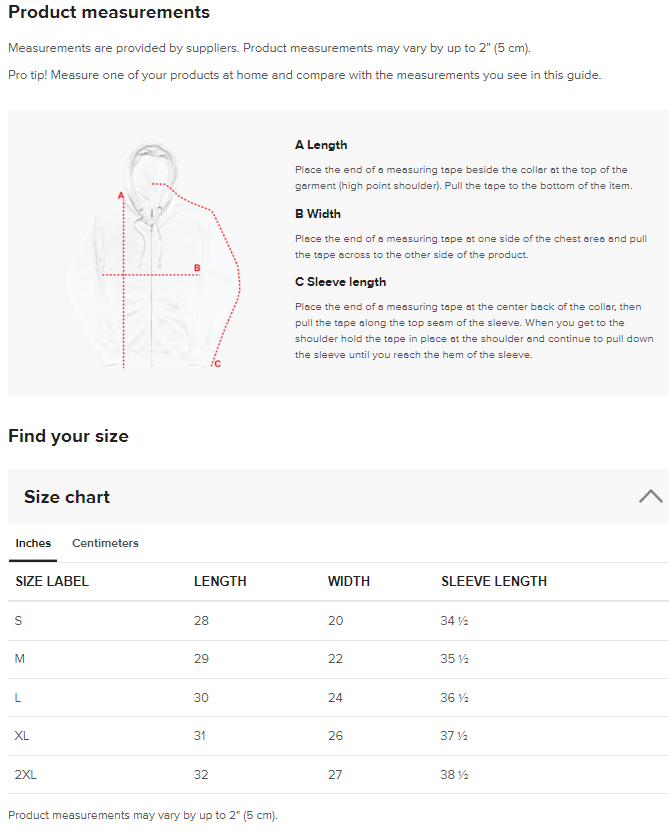This screenshot has height=831, width=669.
Task: Click the red B marker on hoodie diagram
Action: click(x=197, y=268)
